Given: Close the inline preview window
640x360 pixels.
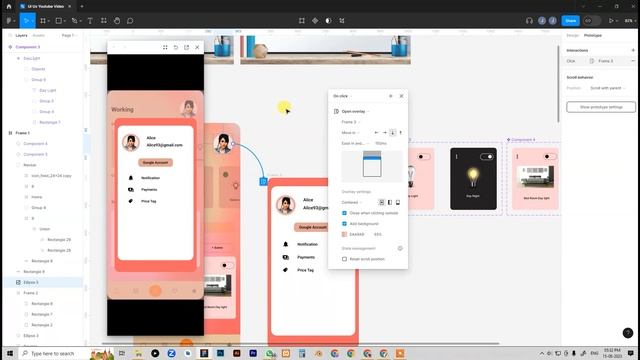Looking at the screenshot, I should [x=197, y=47].
